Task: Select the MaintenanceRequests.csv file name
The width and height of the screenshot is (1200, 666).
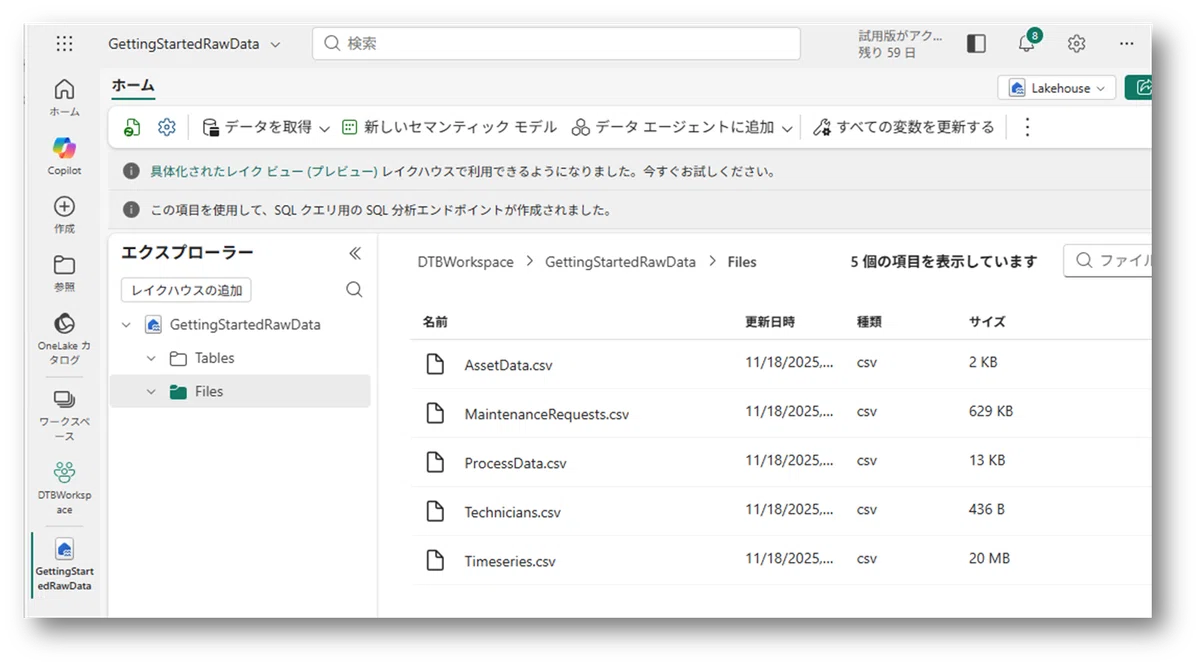Action: [547, 414]
